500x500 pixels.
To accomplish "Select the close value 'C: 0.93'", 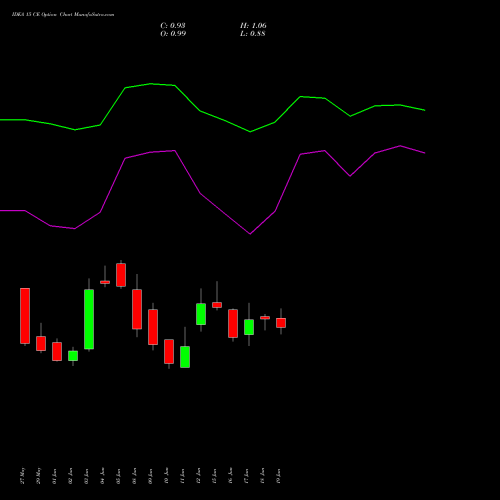I will pos(173,26).
